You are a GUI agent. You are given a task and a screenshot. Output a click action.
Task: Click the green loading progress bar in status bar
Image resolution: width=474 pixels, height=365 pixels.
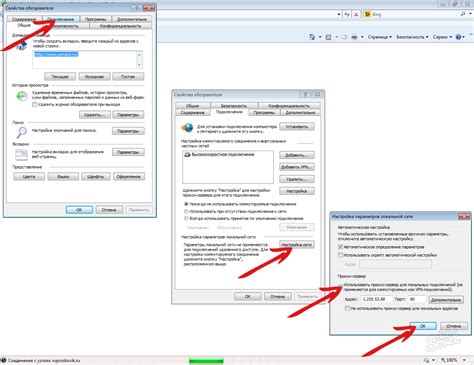click(x=206, y=360)
